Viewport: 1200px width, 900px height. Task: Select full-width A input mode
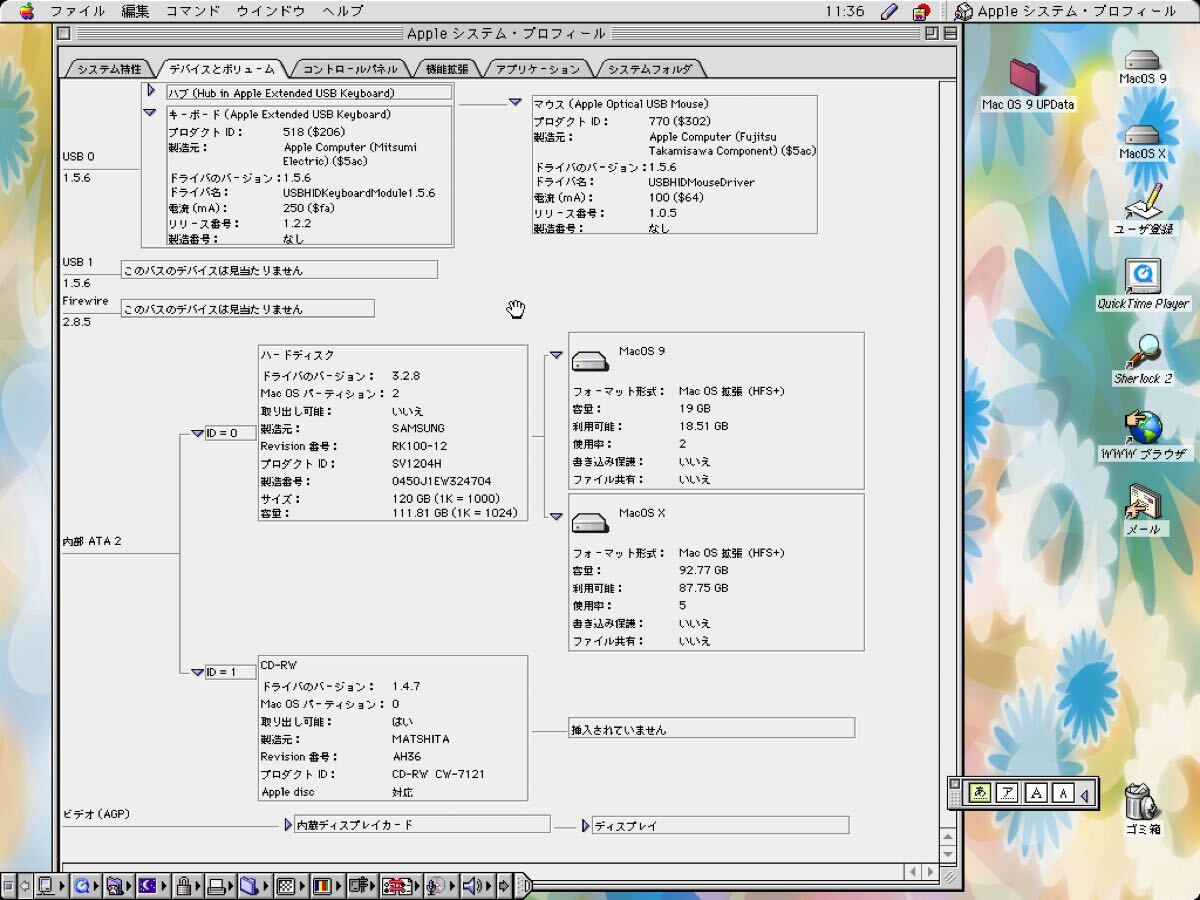(x=1036, y=793)
